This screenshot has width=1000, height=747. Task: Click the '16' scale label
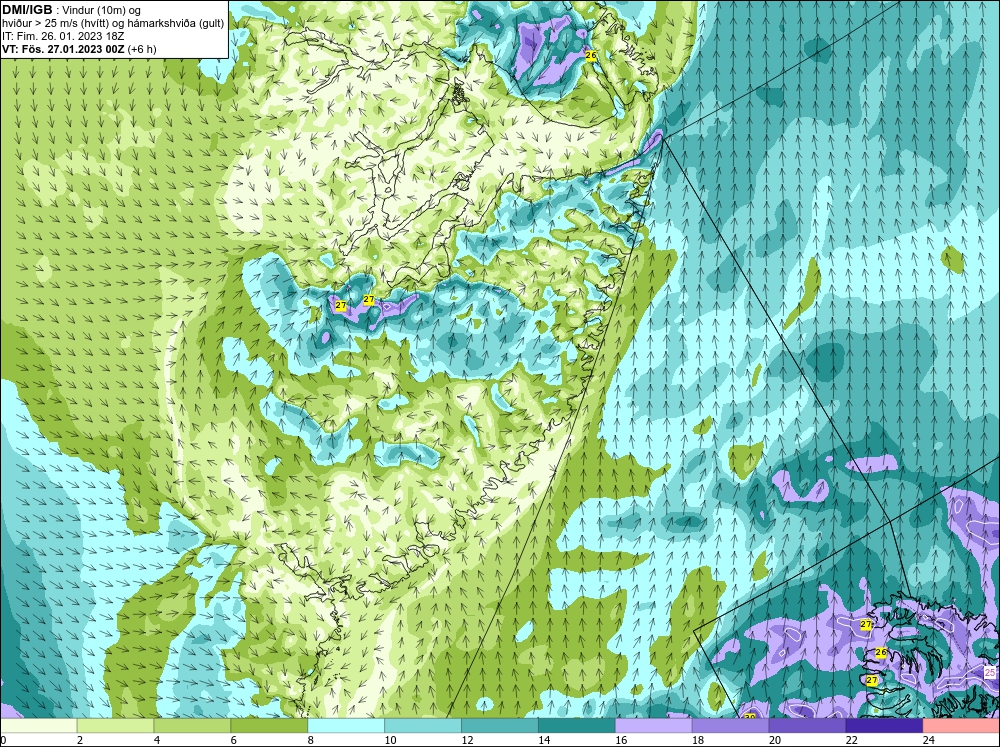coord(621,740)
